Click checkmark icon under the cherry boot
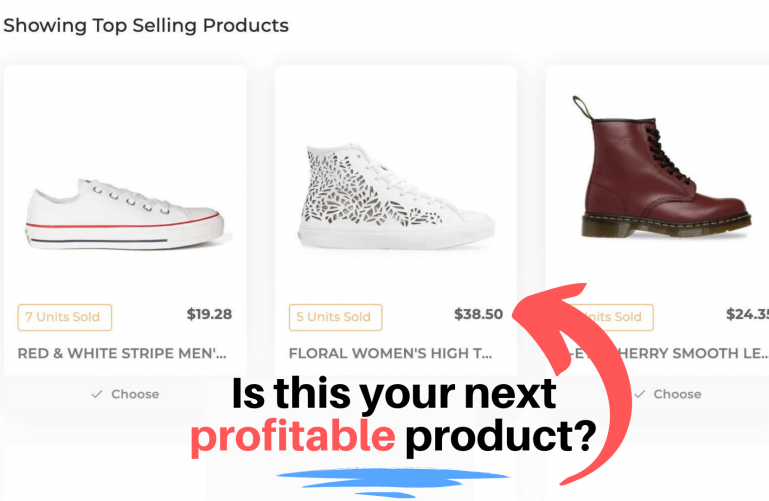The height and width of the screenshot is (501, 769). (x=640, y=394)
